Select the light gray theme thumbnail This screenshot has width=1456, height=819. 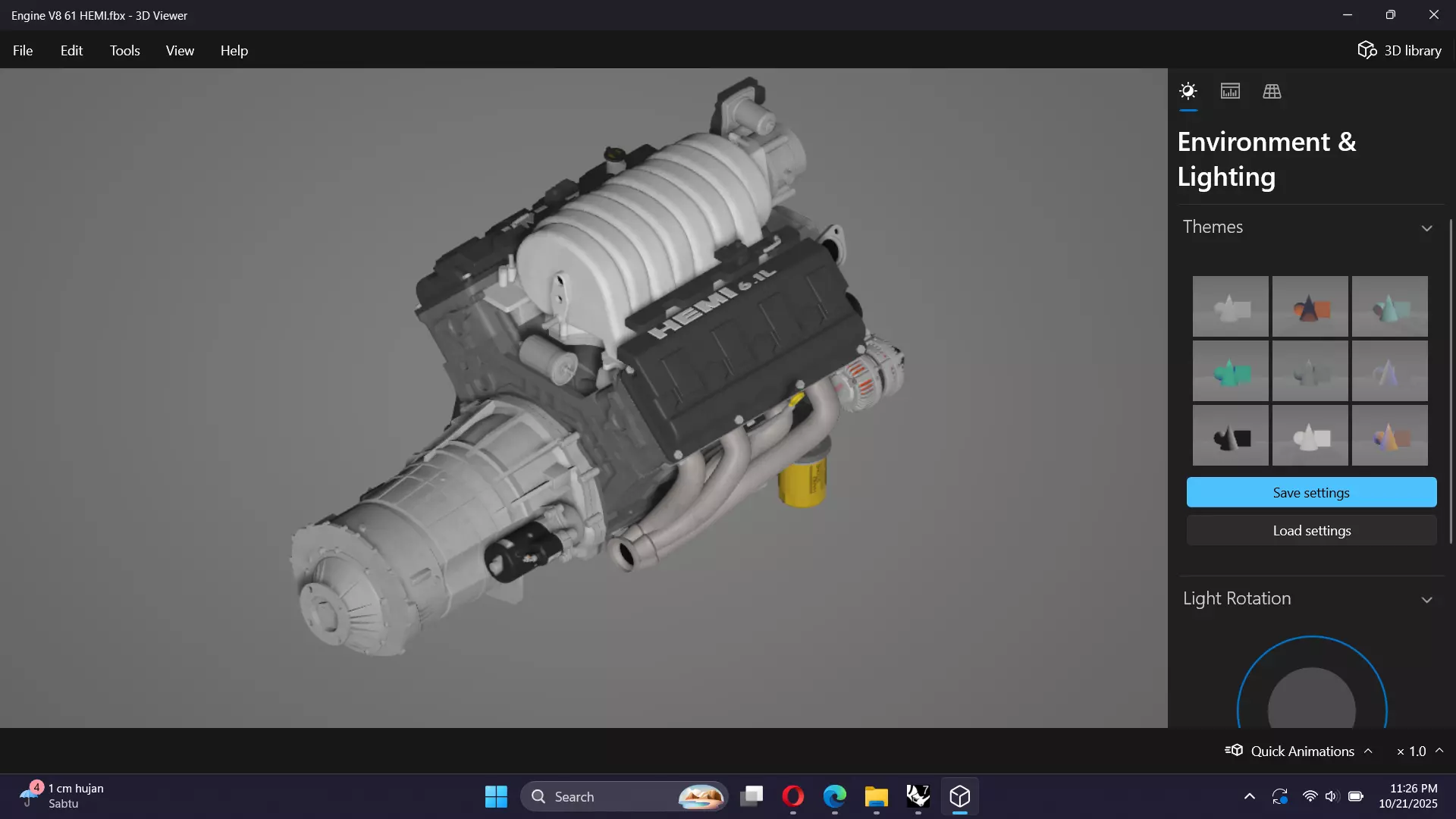click(x=1230, y=306)
